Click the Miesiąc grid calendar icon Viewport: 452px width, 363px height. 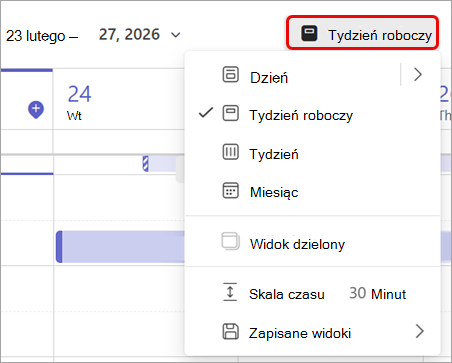[x=231, y=190]
